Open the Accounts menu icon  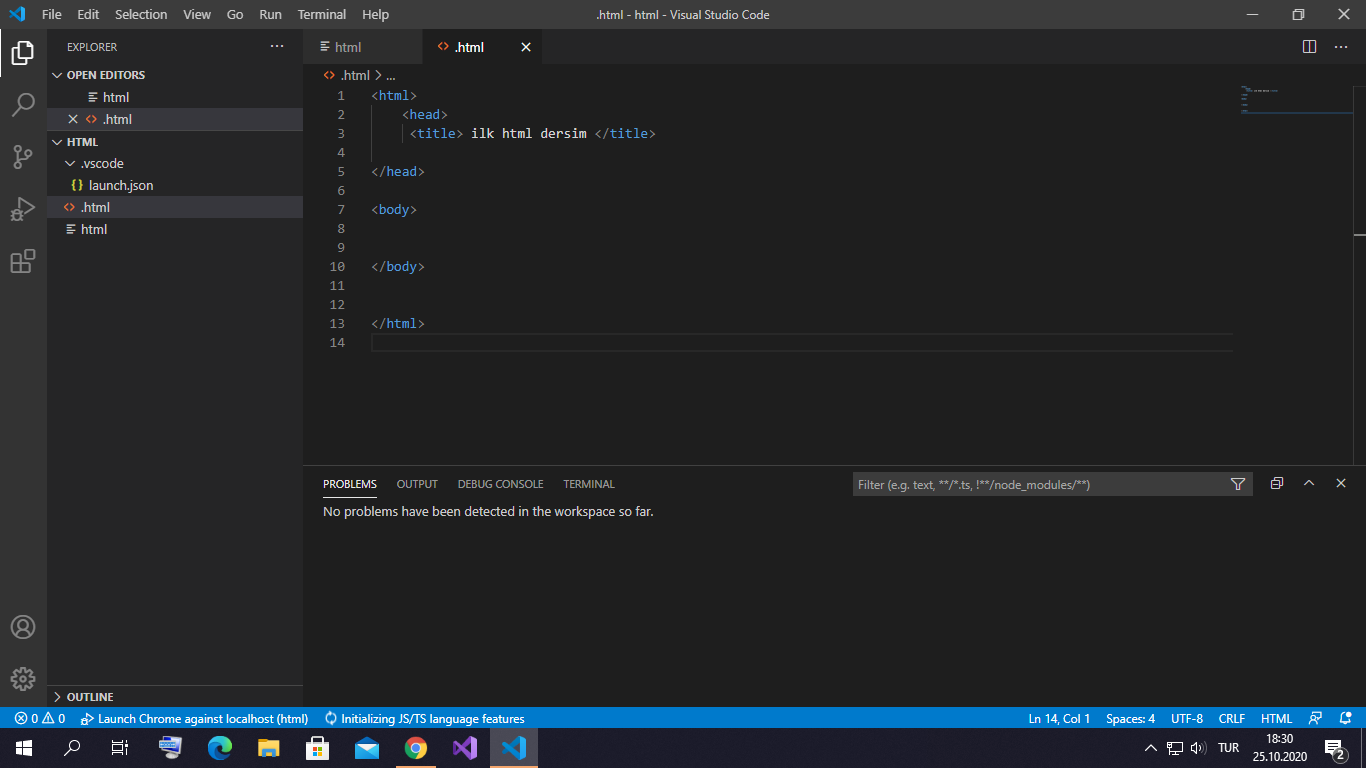[23, 627]
